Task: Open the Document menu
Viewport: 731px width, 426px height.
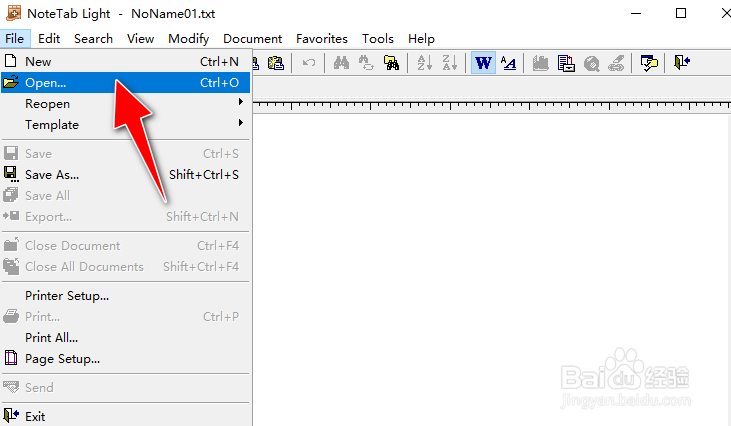Action: click(x=252, y=39)
